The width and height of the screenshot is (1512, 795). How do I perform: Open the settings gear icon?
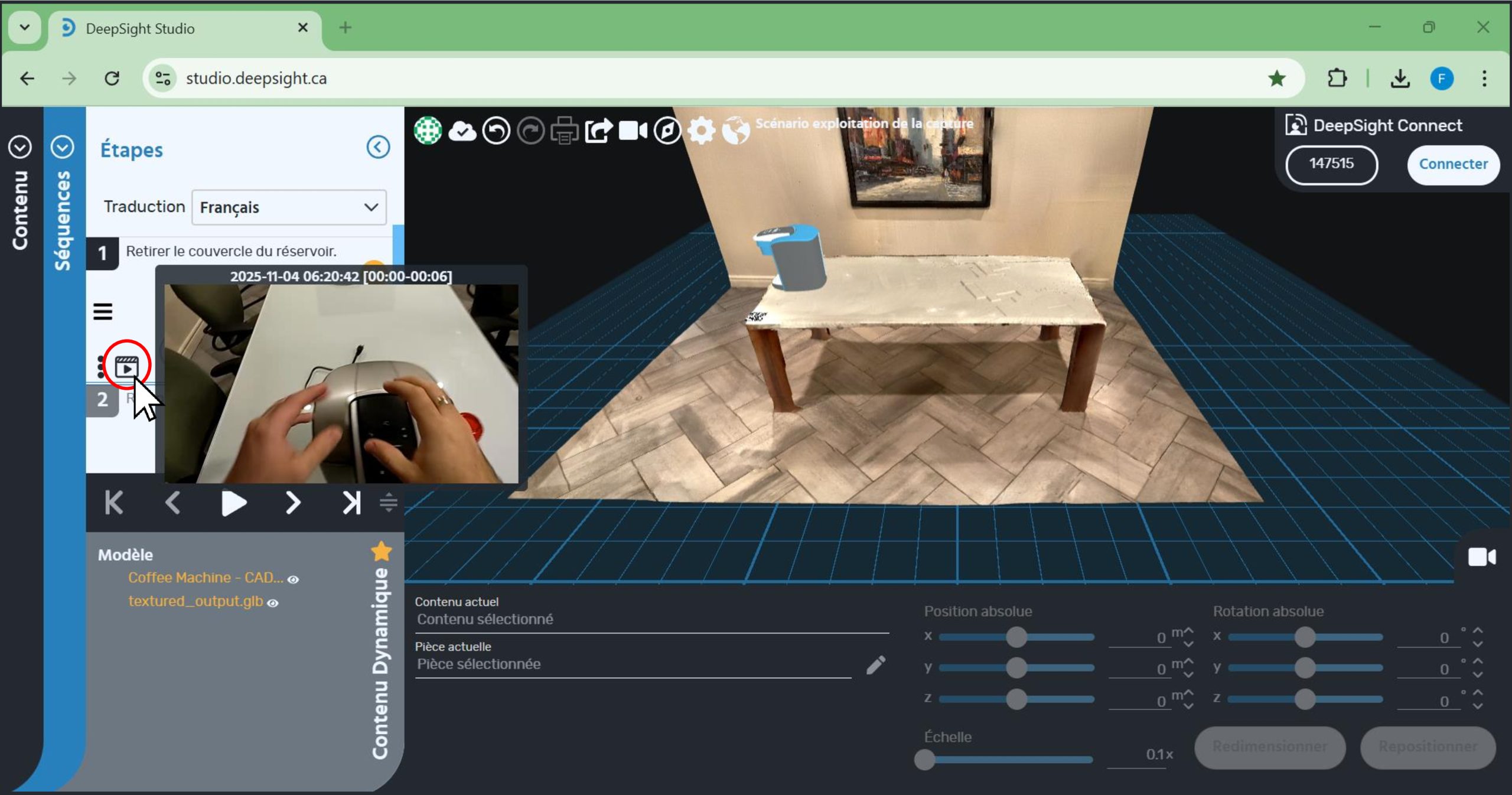(x=701, y=131)
